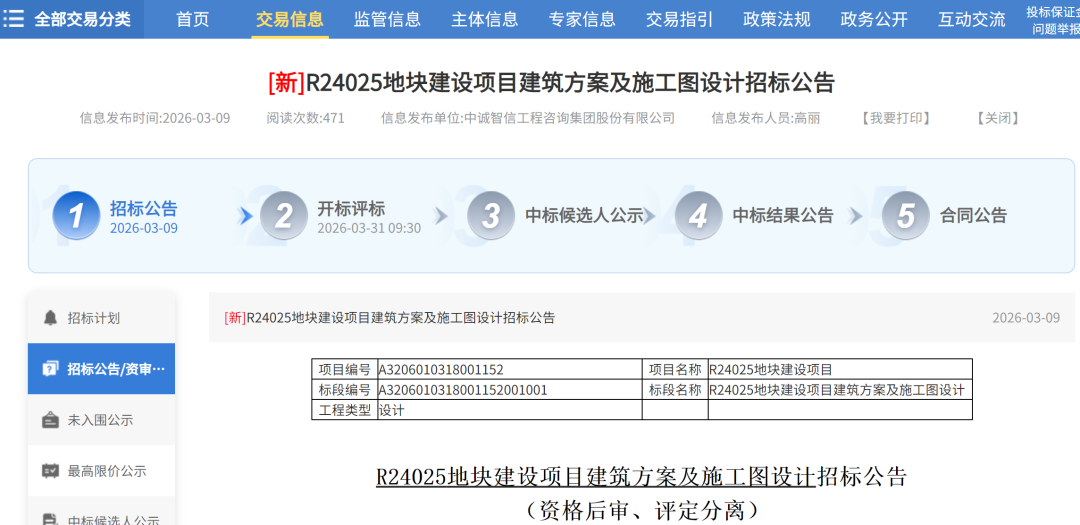Screen dimensions: 1080x525
Task: Click 信息发布单位 company name text
Action: tap(528, 118)
